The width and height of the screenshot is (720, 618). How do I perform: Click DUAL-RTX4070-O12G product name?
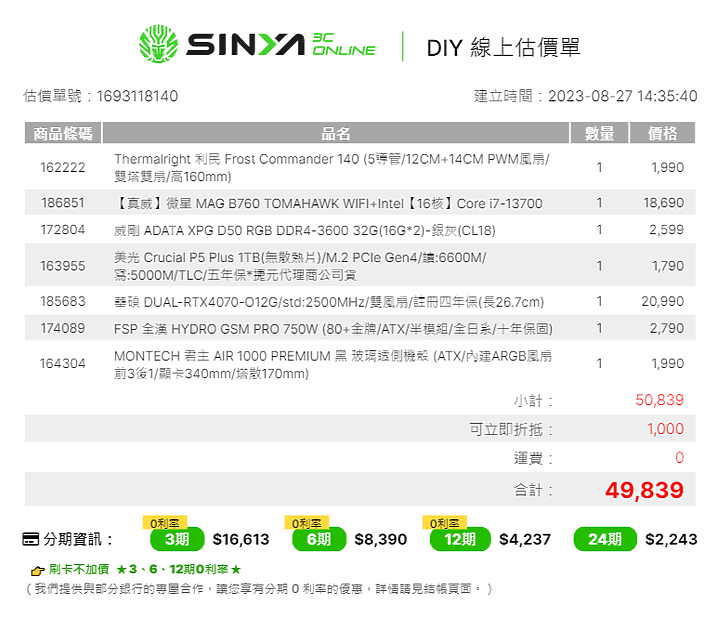(x=329, y=302)
